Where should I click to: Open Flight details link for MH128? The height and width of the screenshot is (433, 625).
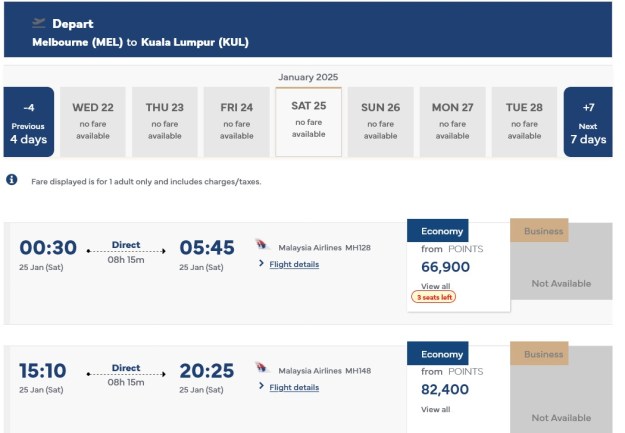(294, 264)
